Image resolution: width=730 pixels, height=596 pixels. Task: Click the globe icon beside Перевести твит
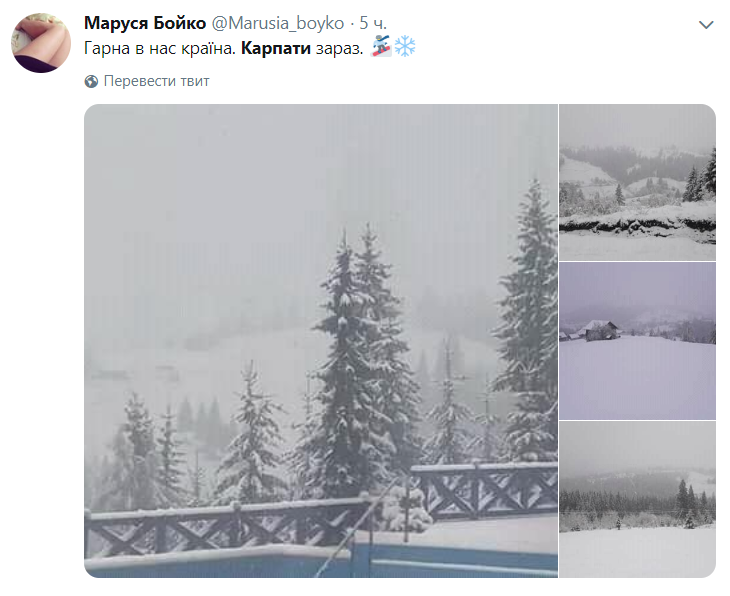tap(91, 81)
